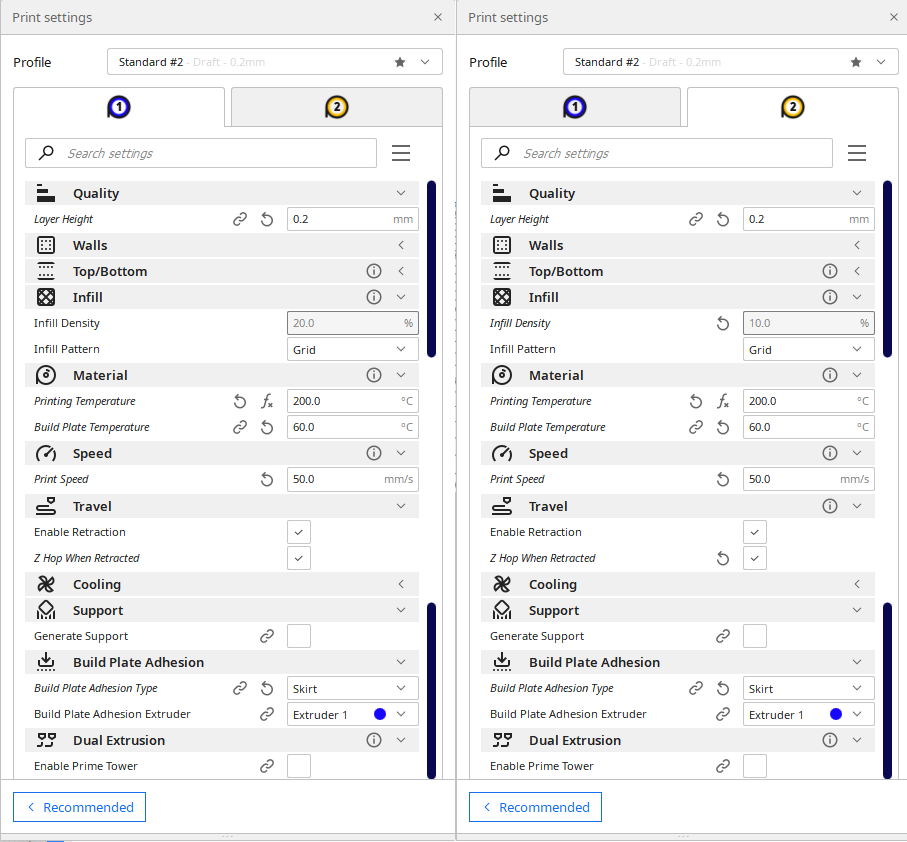Click info icon on right Travel section
Screen dimensions: 907x842
click(x=829, y=506)
